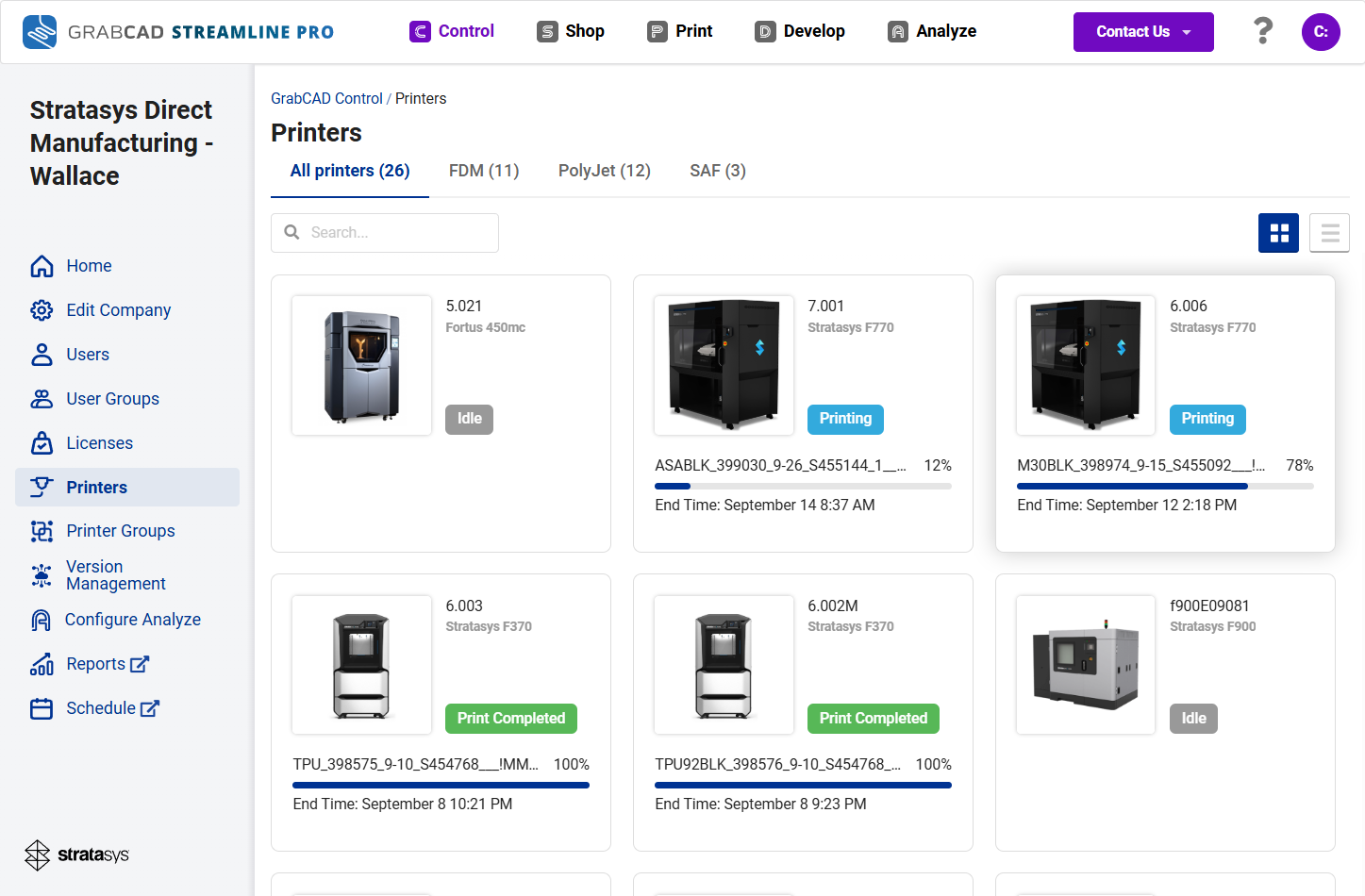Open Edit Company gear icon
The height and width of the screenshot is (896, 1365).
42,310
